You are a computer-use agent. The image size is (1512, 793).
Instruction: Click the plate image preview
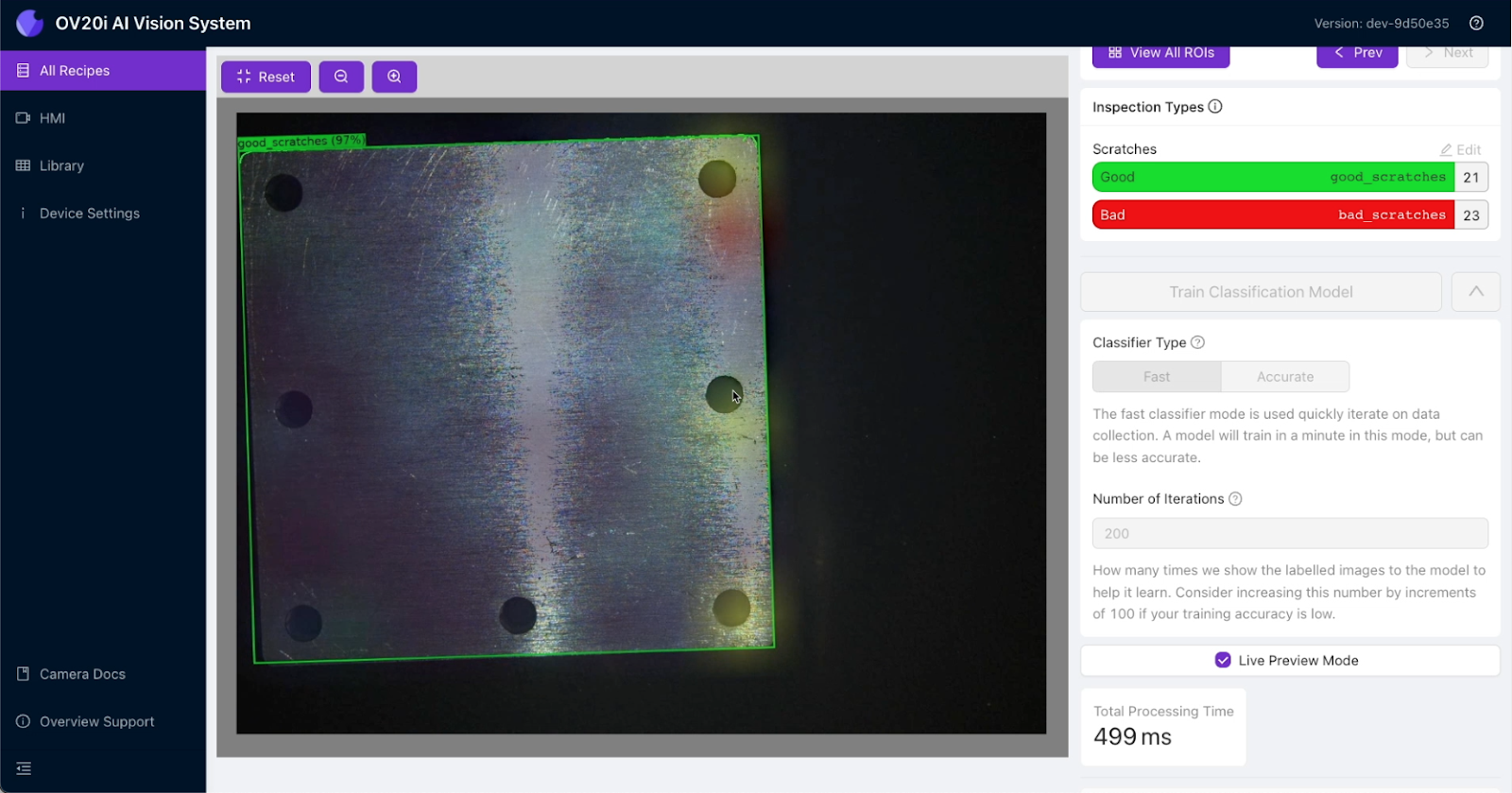point(641,422)
